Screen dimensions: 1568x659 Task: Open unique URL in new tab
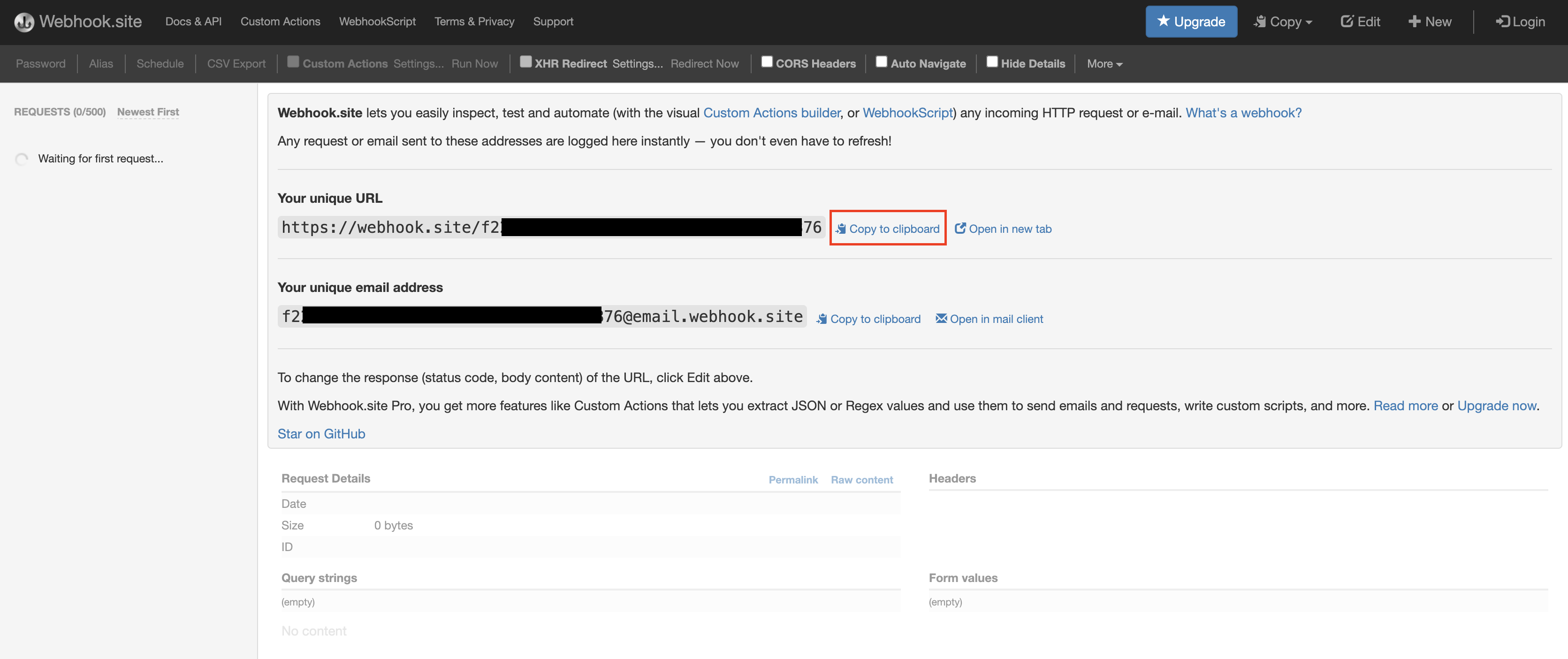click(1003, 229)
